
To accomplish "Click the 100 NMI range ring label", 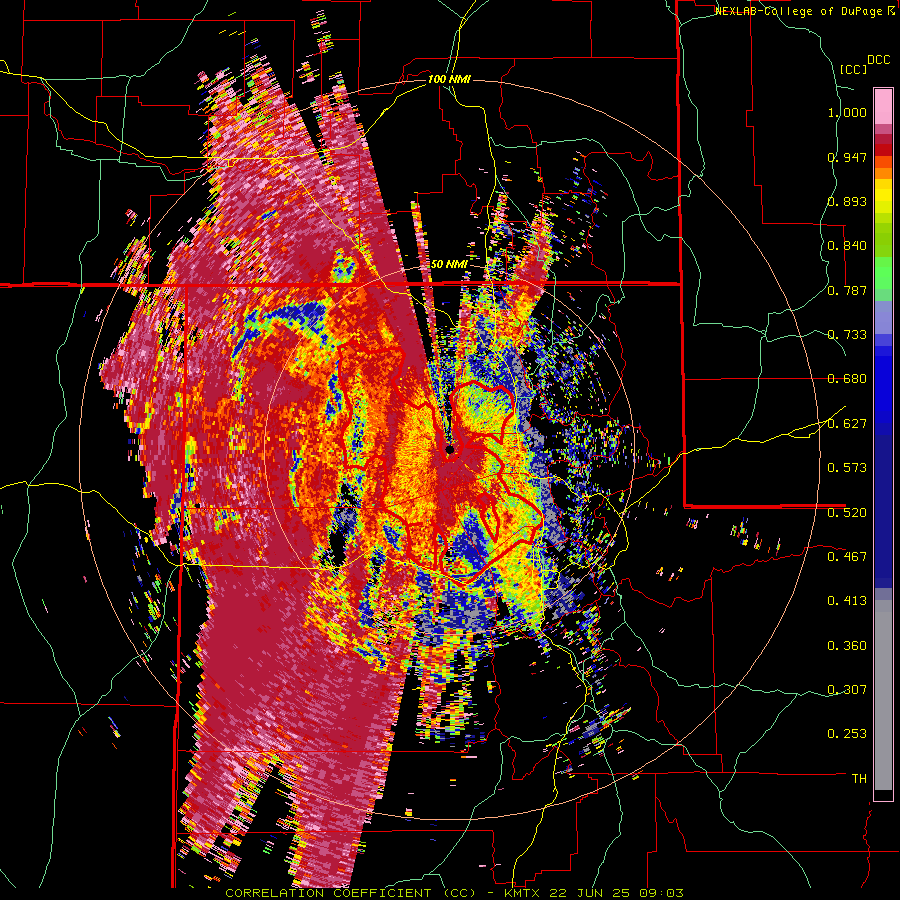I will pyautogui.click(x=449, y=79).
